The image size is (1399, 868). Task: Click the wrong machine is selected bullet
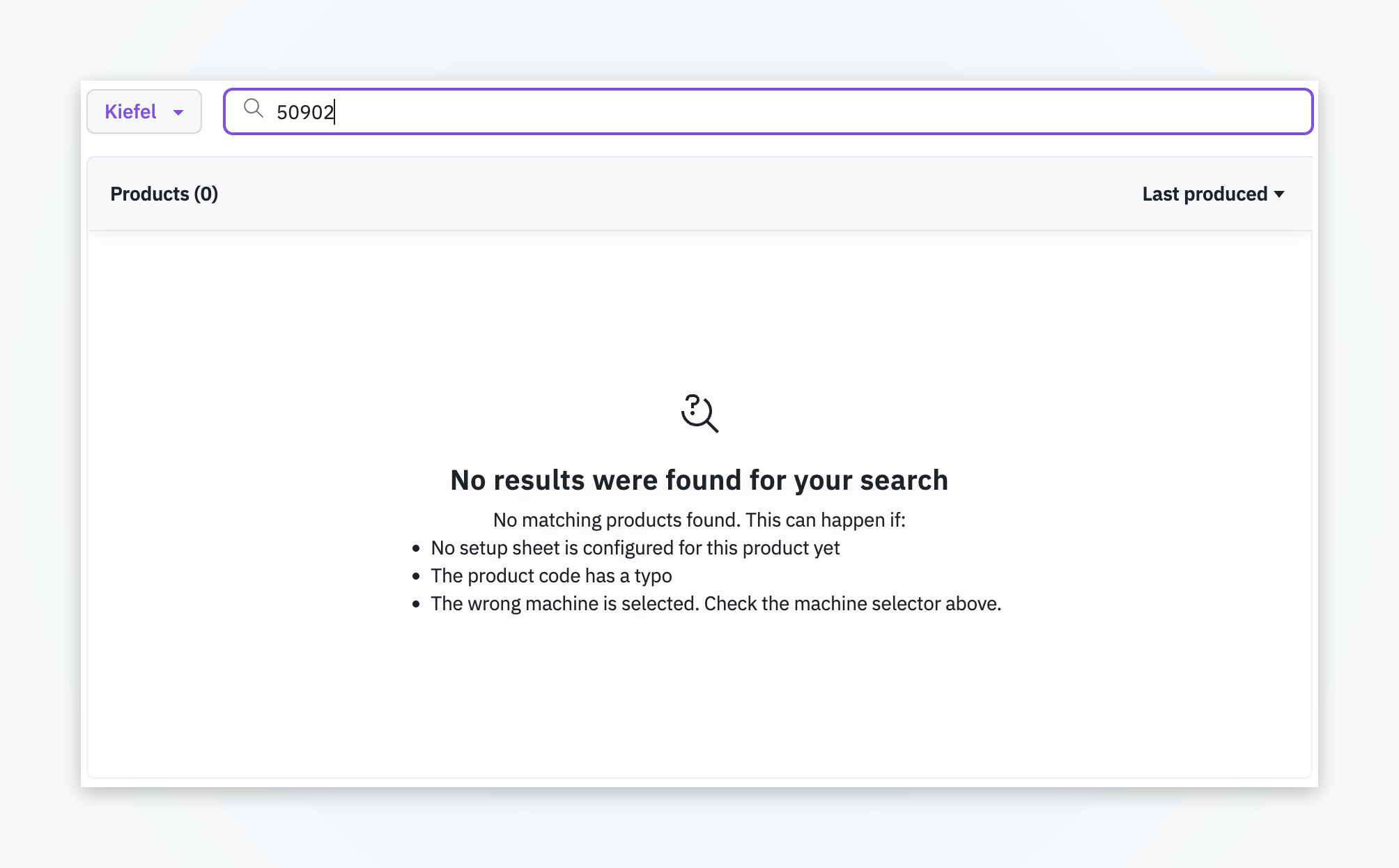click(716, 603)
